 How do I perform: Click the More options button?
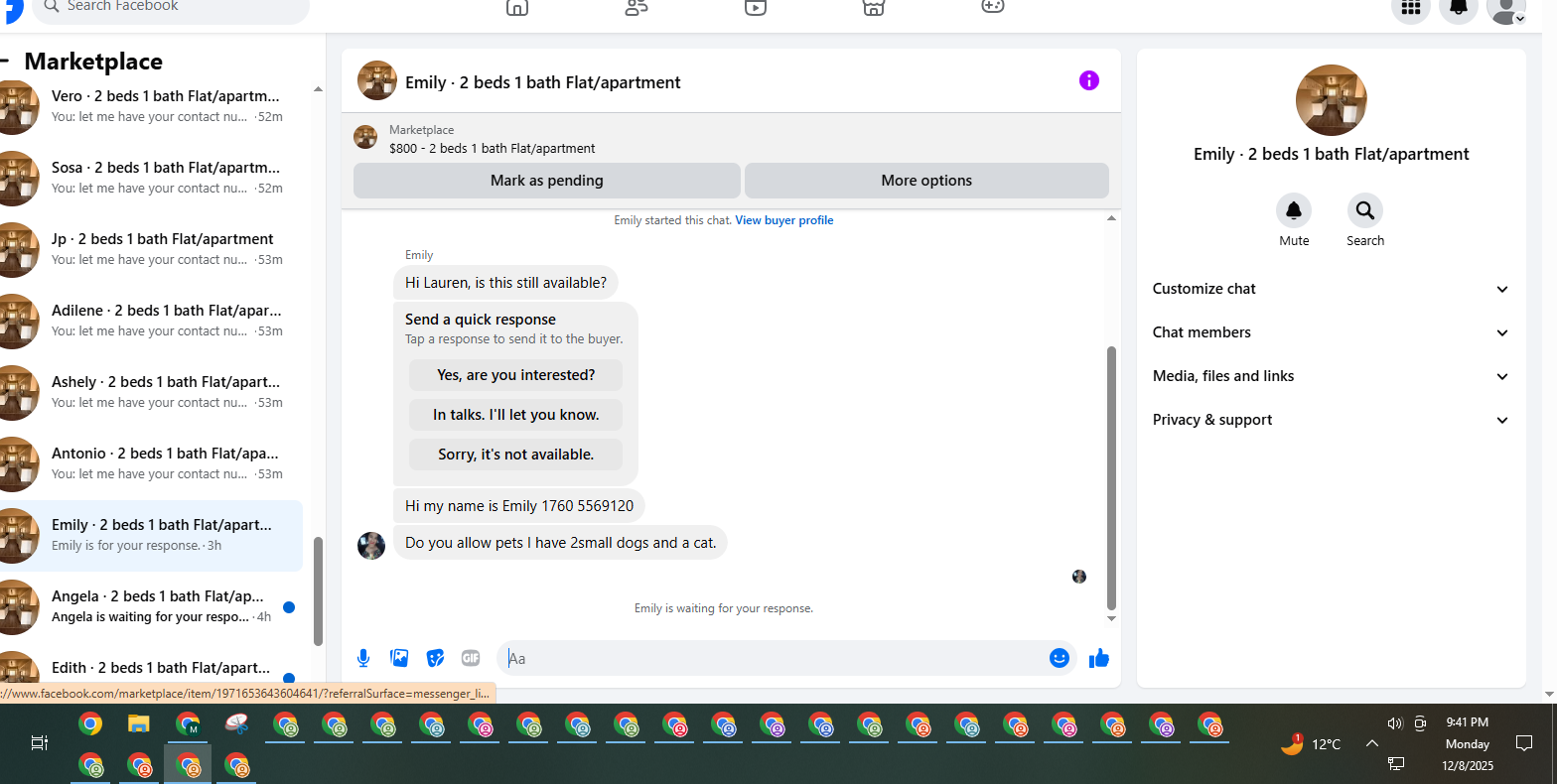pos(926,181)
